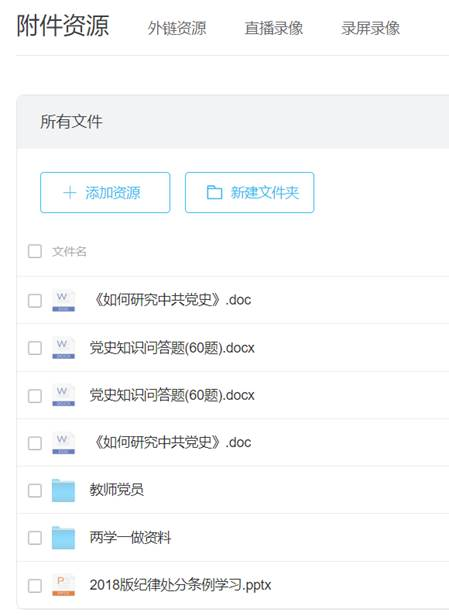This screenshot has width=449, height=616.
Task: Click Word icon of last 《如何研究中共党史》.doc
Action: pyautogui.click(x=63, y=443)
